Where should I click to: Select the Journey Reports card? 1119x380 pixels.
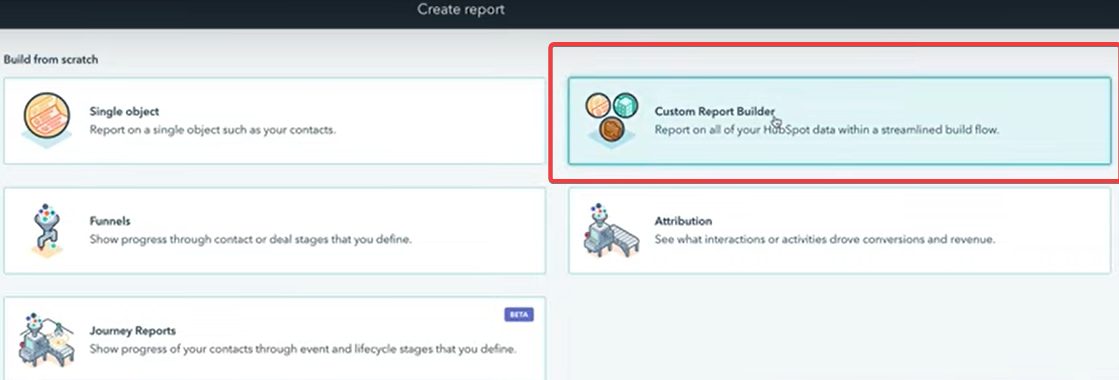[275, 339]
